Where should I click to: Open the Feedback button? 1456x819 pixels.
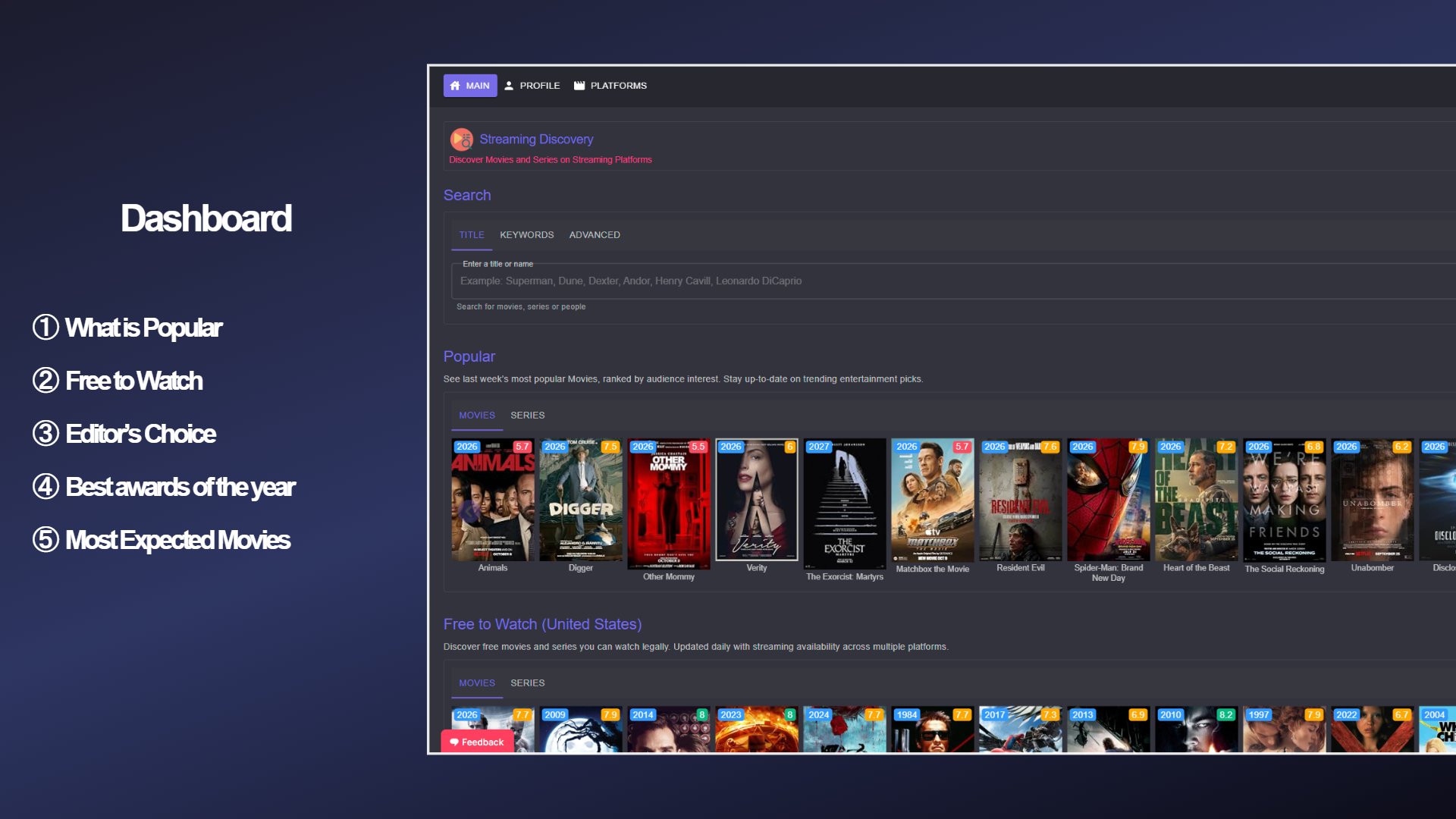(x=477, y=742)
